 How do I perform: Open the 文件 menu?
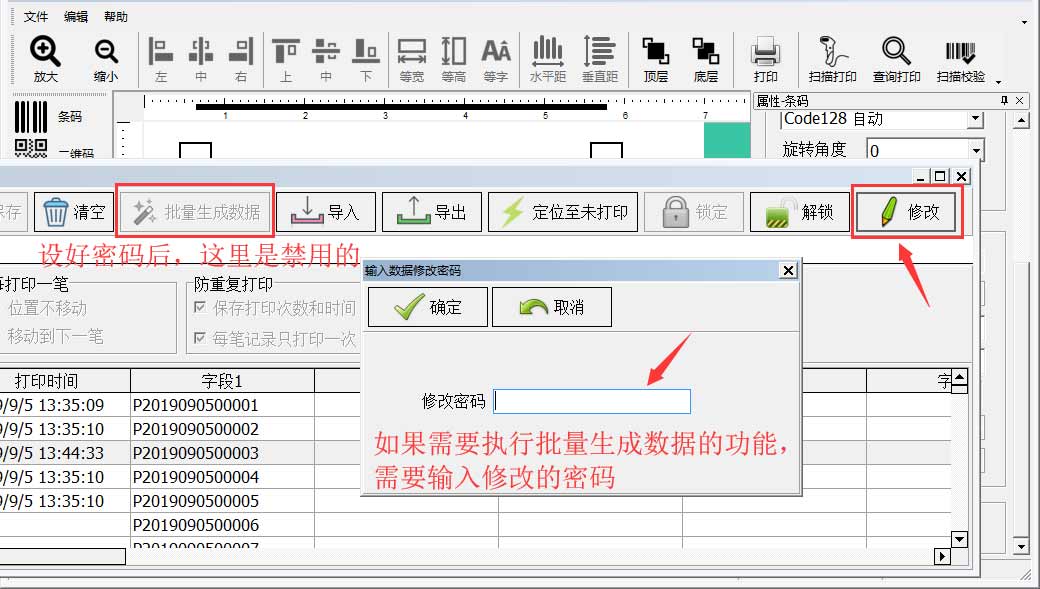(36, 17)
